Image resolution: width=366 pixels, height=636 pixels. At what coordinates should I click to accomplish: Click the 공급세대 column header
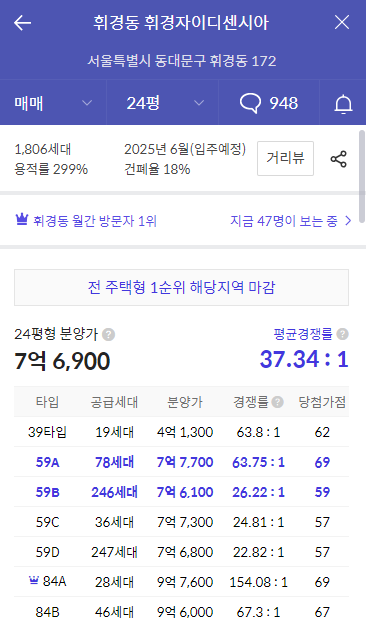(x=114, y=402)
